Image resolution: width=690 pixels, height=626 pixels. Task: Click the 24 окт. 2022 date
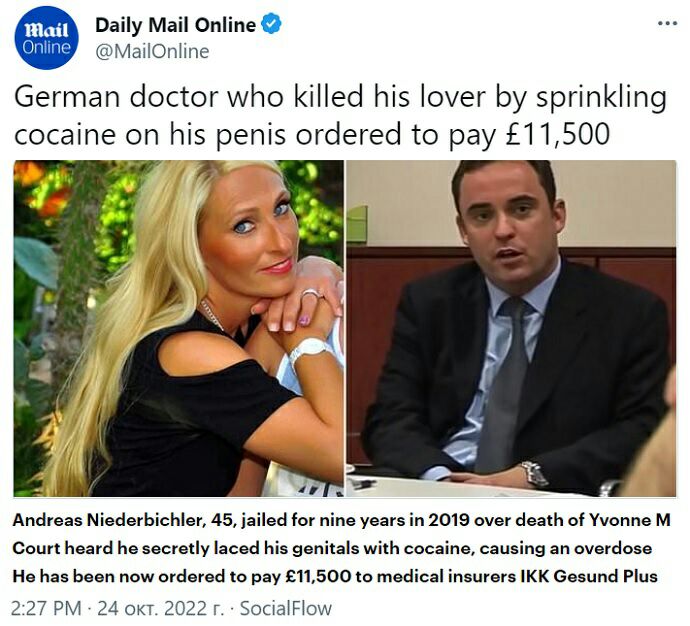click(160, 608)
